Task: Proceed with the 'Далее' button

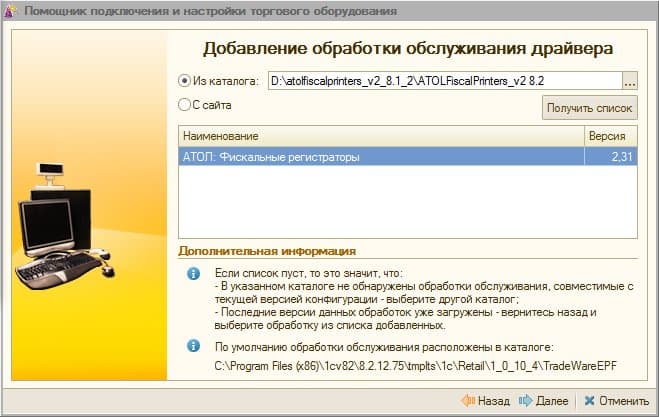Action: point(543,401)
